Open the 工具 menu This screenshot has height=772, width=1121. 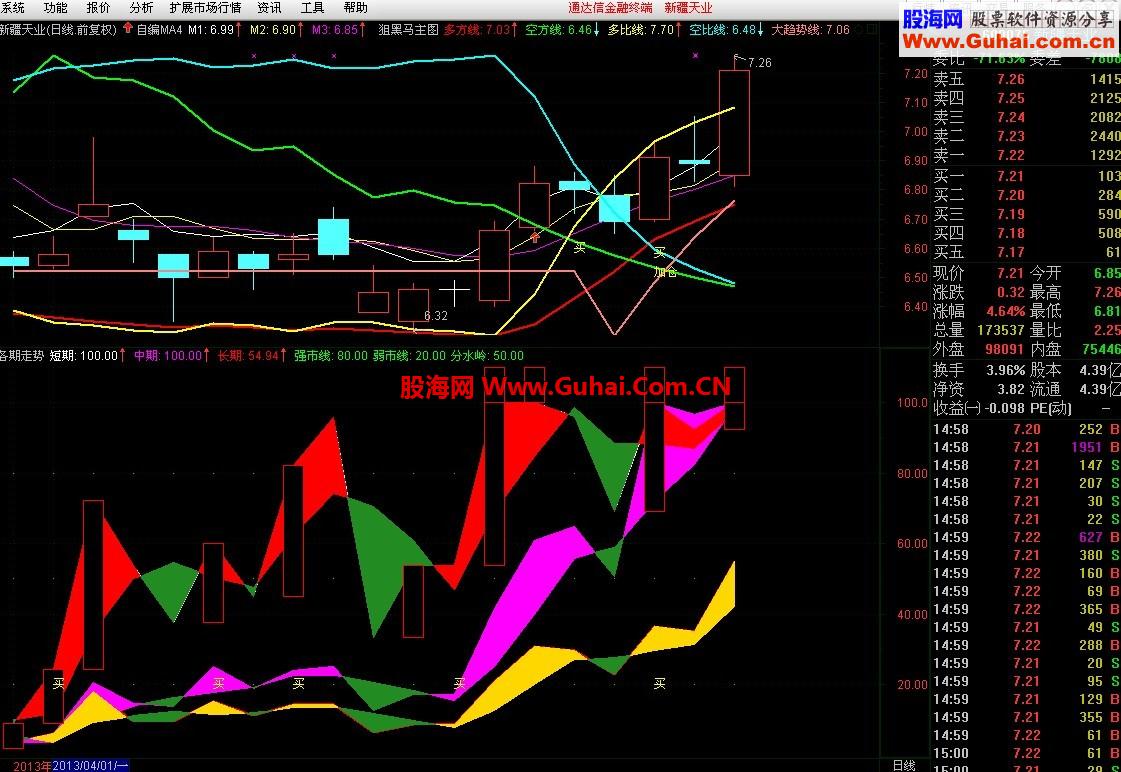(312, 8)
